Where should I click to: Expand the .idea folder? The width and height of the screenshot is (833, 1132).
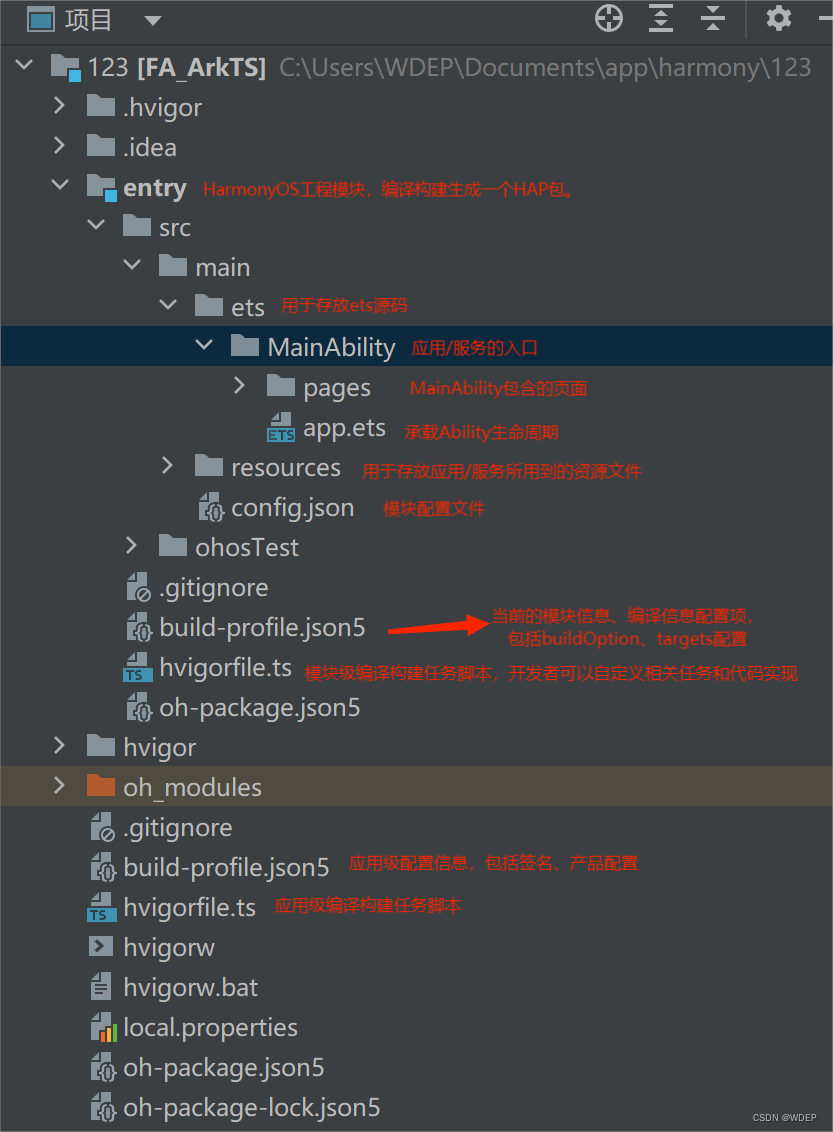tap(60, 146)
